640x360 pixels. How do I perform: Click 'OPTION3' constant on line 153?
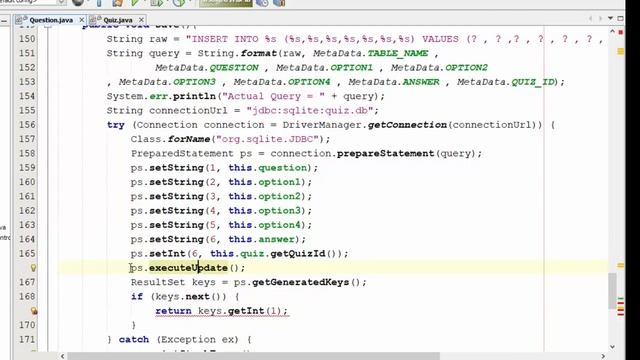(194, 82)
